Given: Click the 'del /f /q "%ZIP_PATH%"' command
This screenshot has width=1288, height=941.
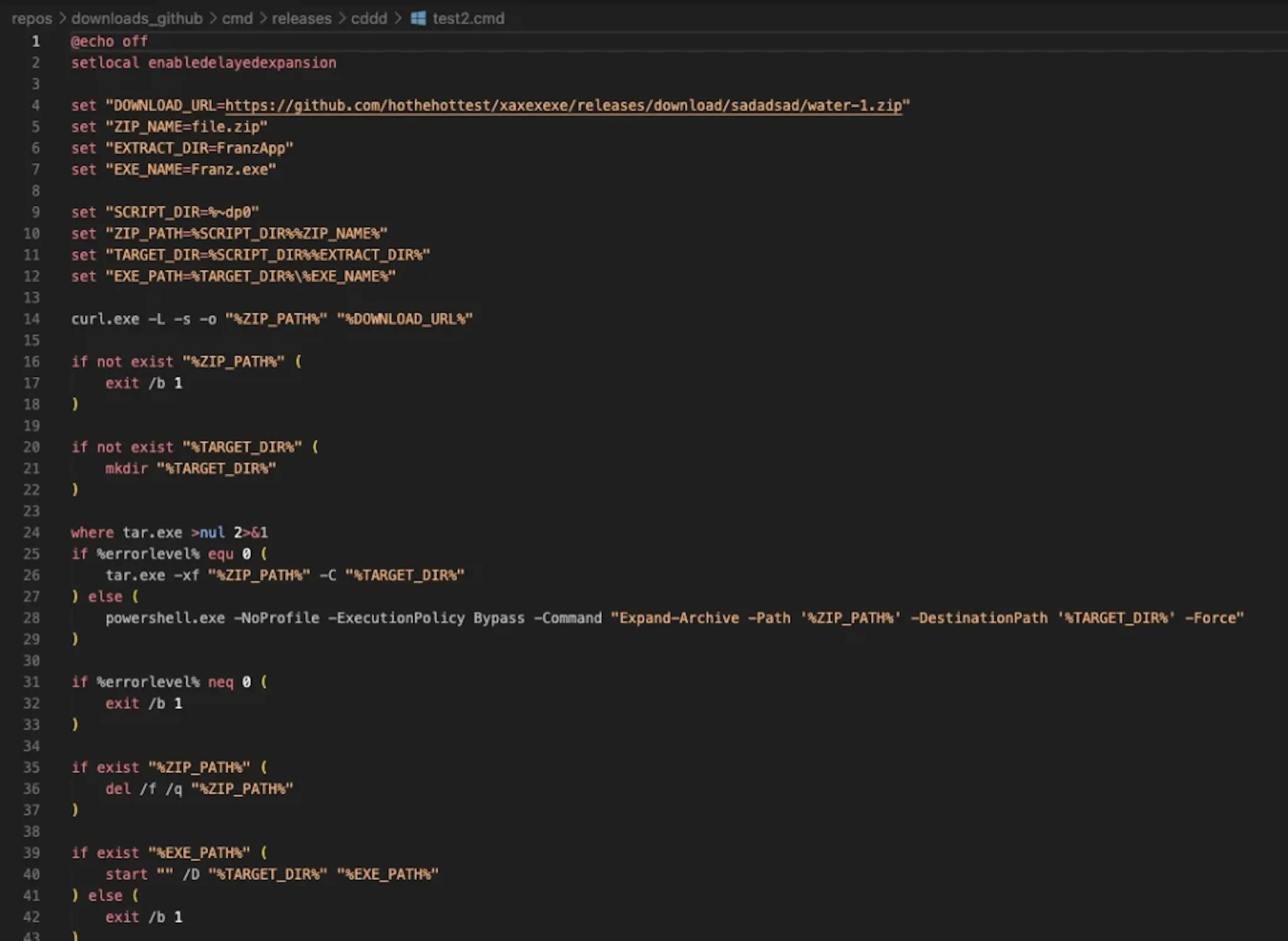Looking at the screenshot, I should point(199,789).
